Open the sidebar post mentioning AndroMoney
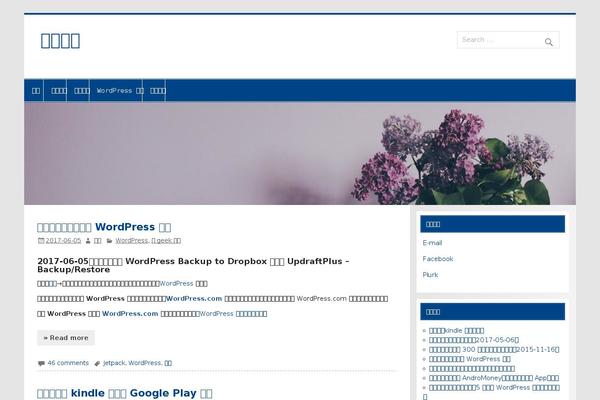 coord(494,378)
